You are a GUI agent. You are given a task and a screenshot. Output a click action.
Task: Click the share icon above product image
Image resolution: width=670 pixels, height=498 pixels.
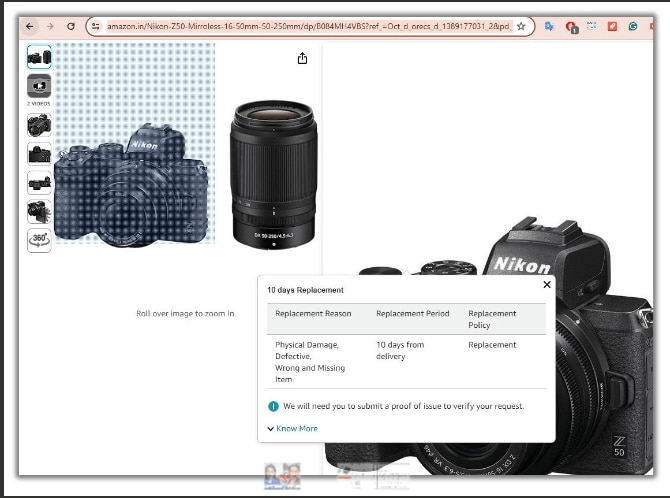pos(302,58)
